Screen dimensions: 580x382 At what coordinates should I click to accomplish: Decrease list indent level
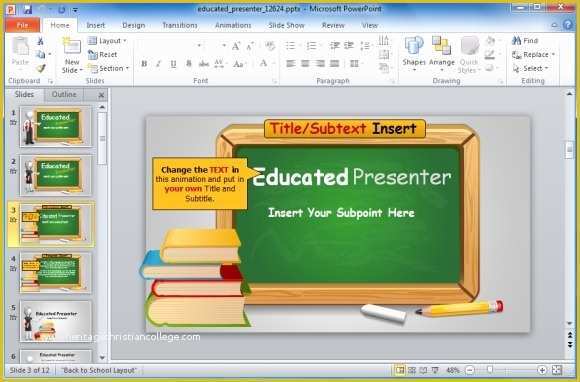[x=334, y=46]
